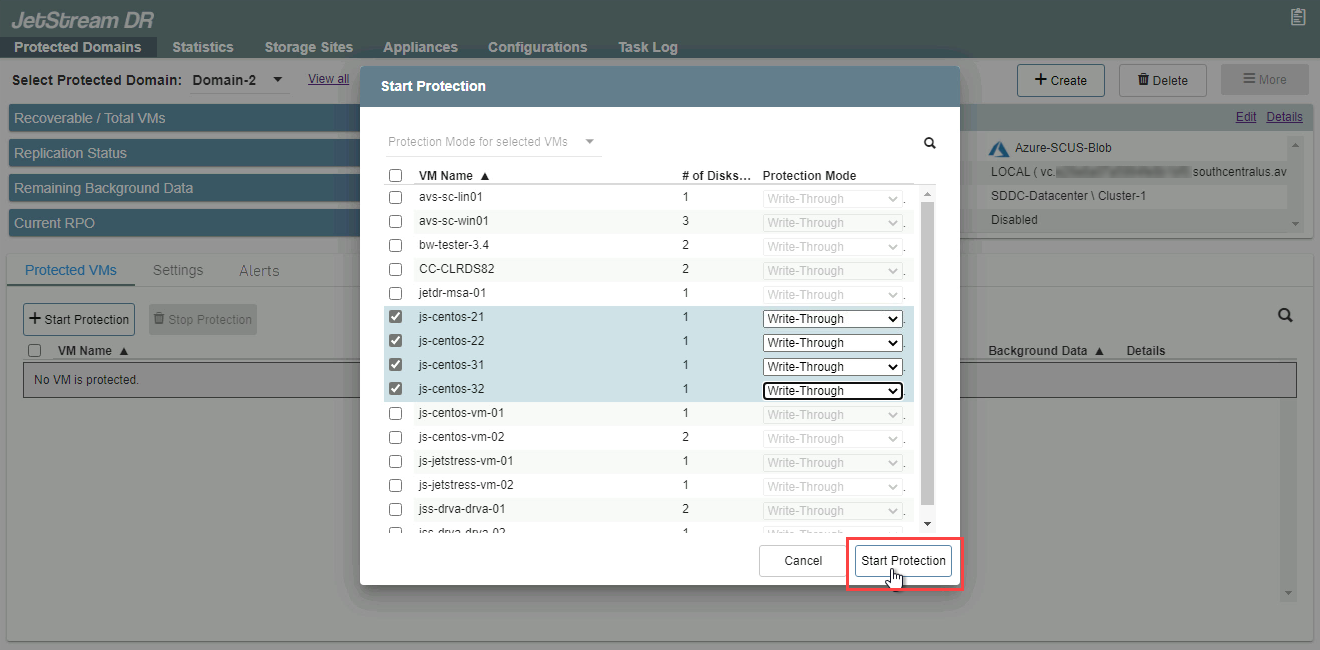Screen dimensions: 1320x650
Task: Click the Azure-SCUS-Blob storage icon
Action: pyautogui.click(x=999, y=149)
